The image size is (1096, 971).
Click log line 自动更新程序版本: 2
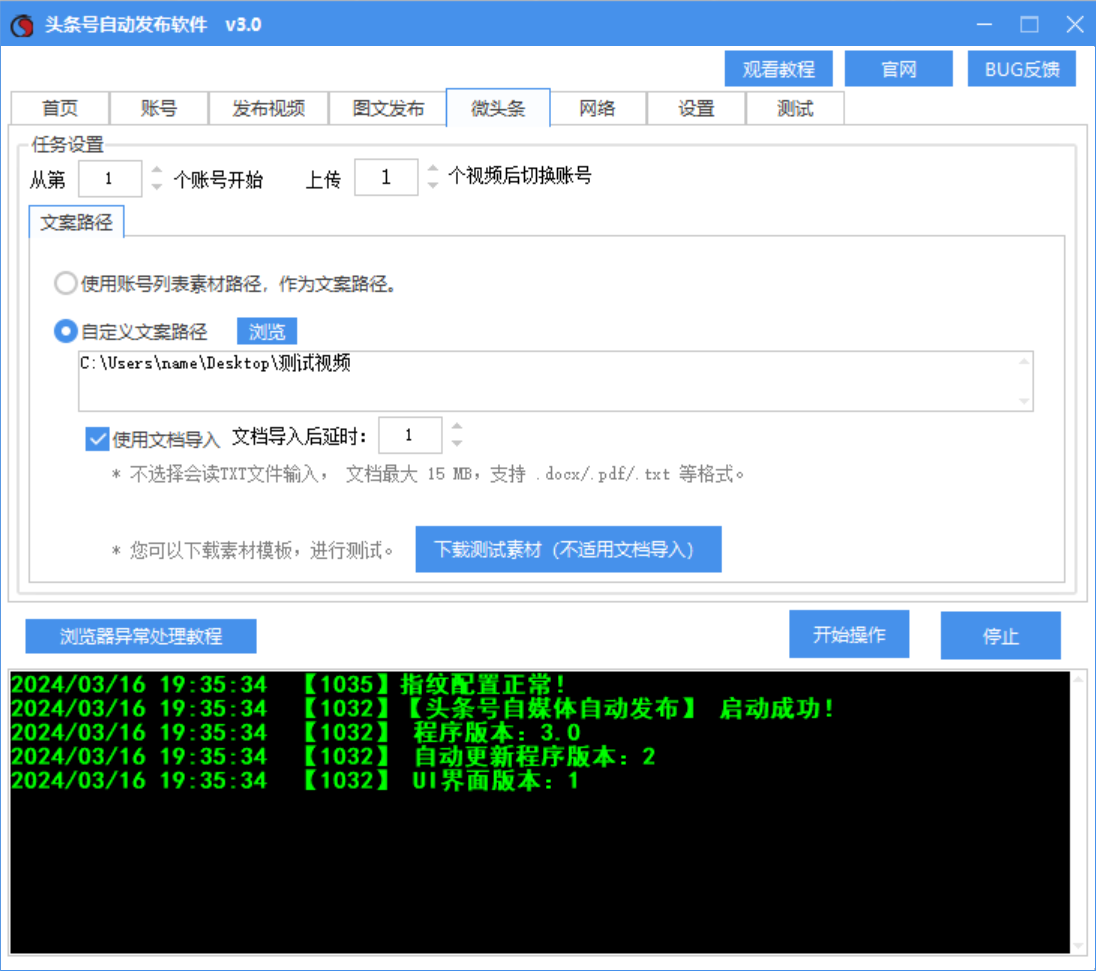tap(333, 756)
